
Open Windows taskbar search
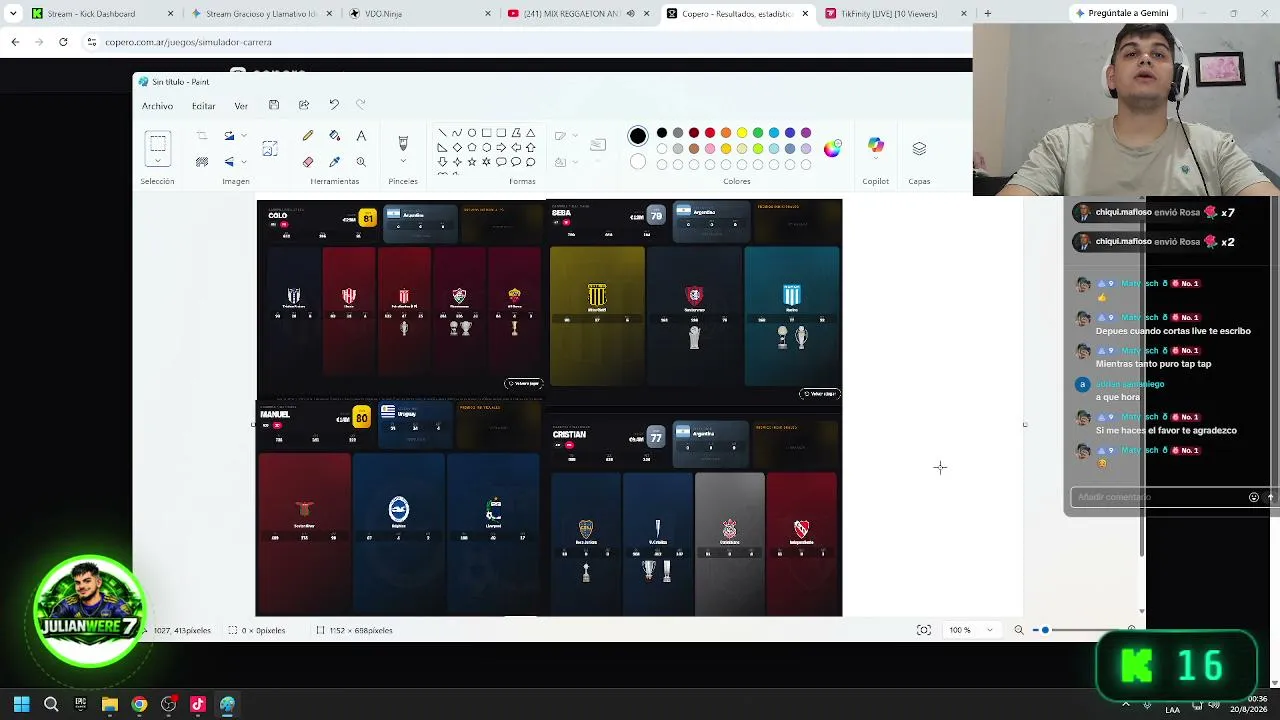[x=51, y=704]
